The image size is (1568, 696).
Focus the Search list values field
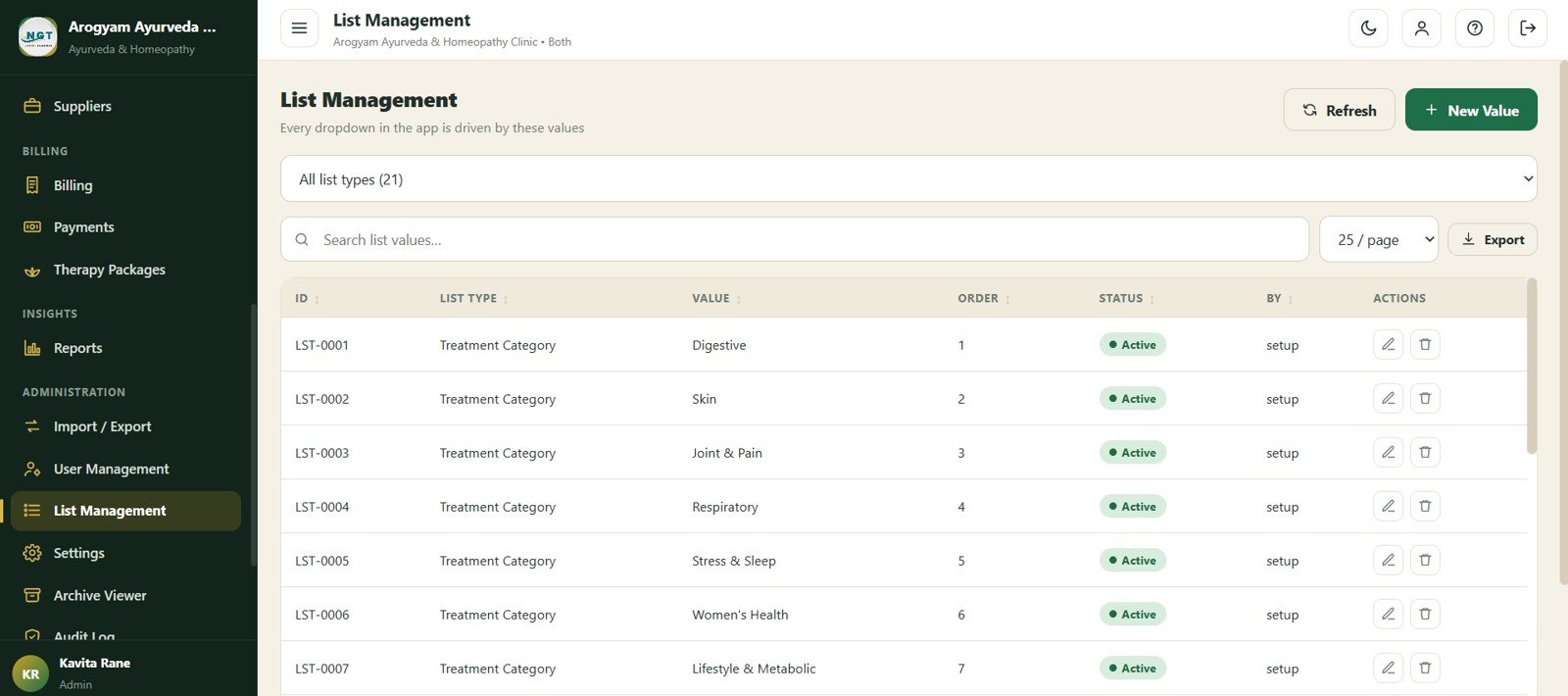click(x=795, y=239)
